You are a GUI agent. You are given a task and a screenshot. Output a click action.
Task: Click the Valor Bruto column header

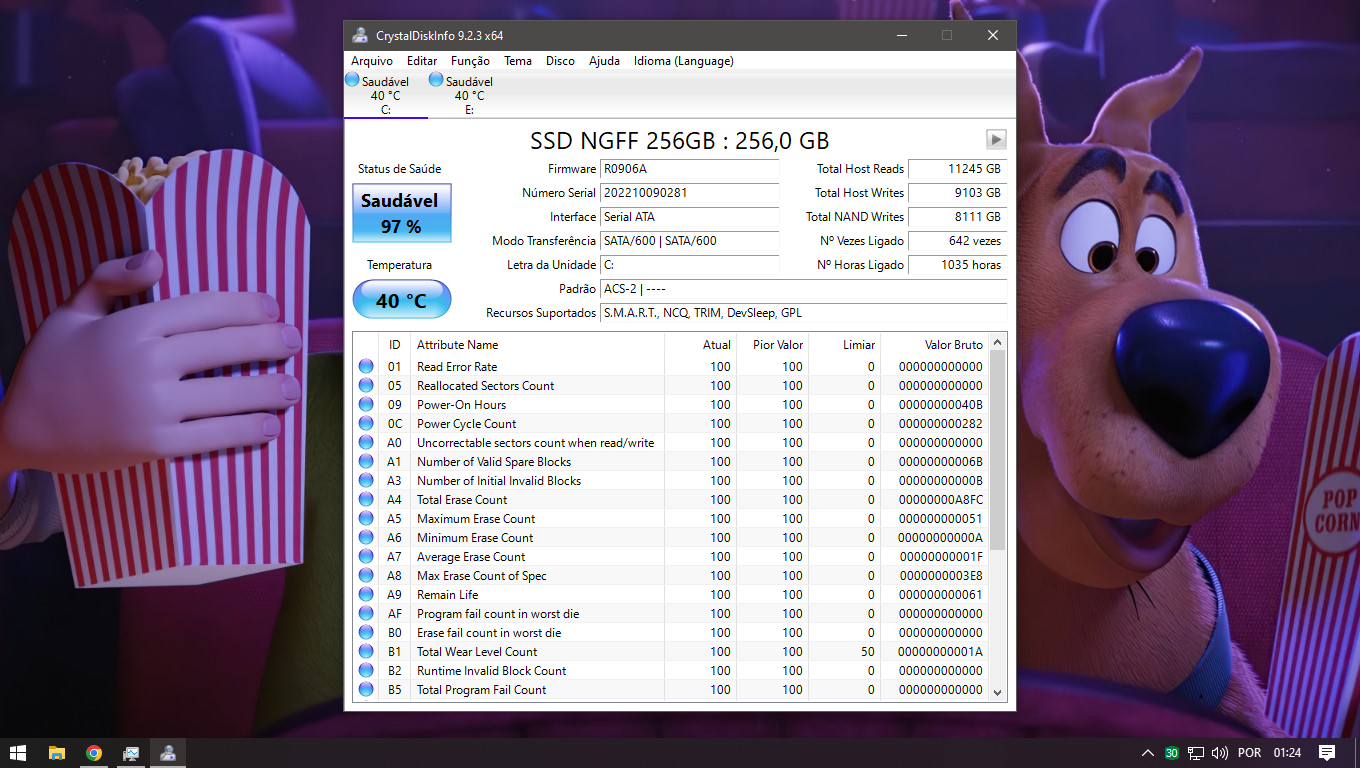(934, 345)
